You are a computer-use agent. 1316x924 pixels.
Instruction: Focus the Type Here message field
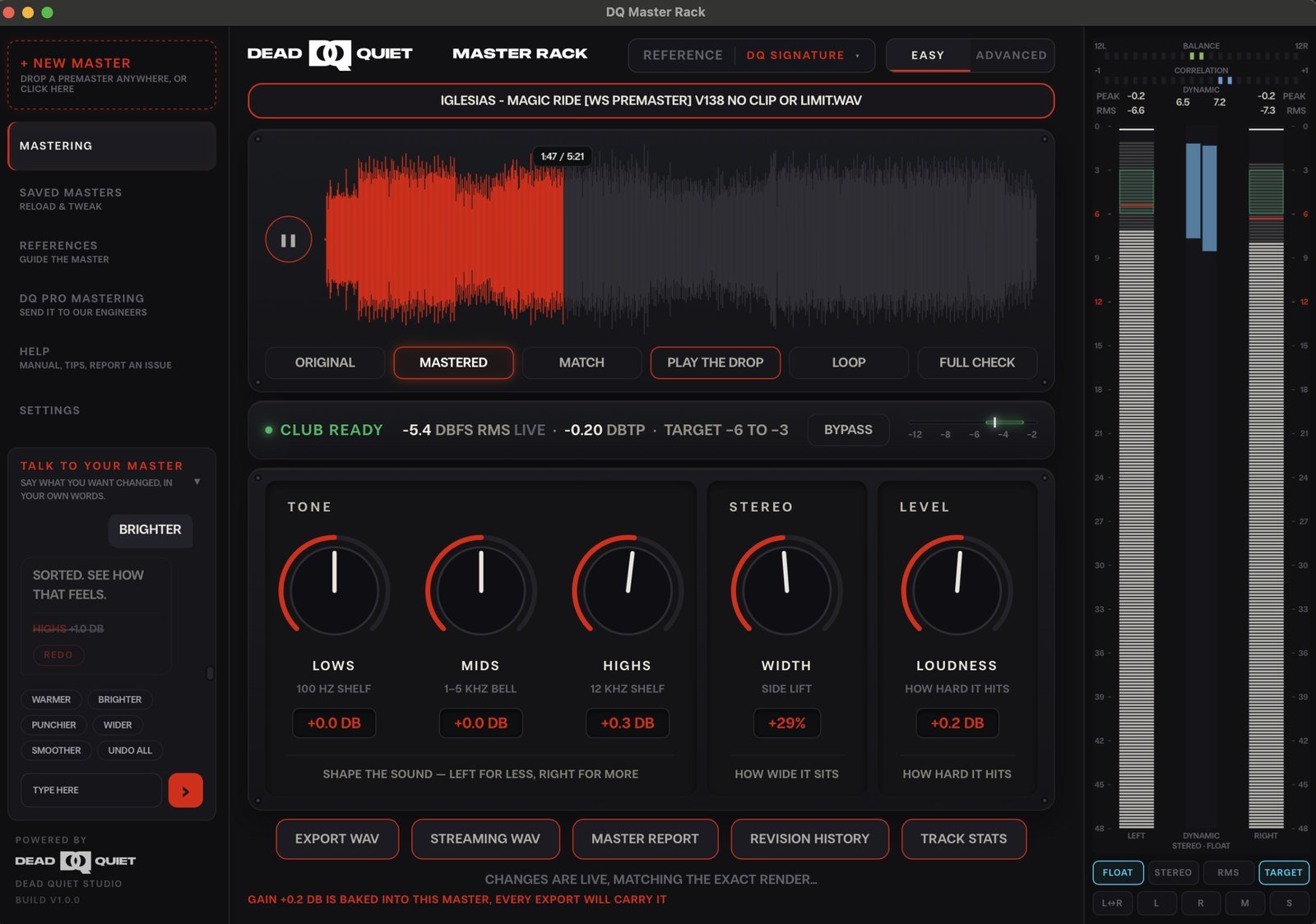tap(91, 791)
